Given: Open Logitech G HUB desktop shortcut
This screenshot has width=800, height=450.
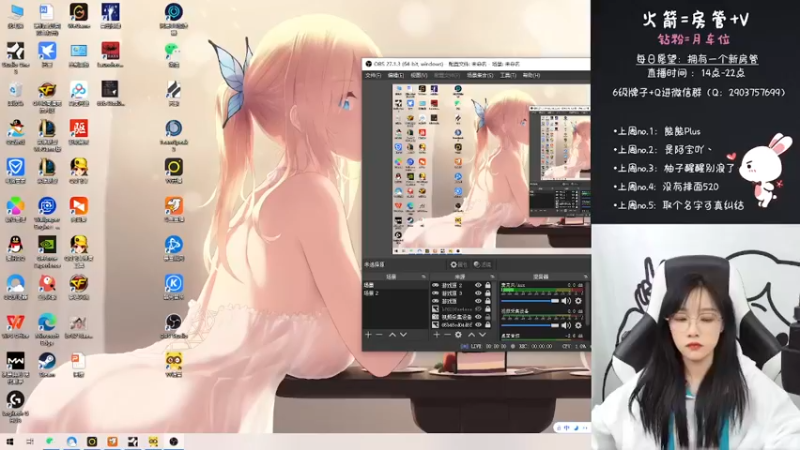Looking at the screenshot, I should point(15,406).
